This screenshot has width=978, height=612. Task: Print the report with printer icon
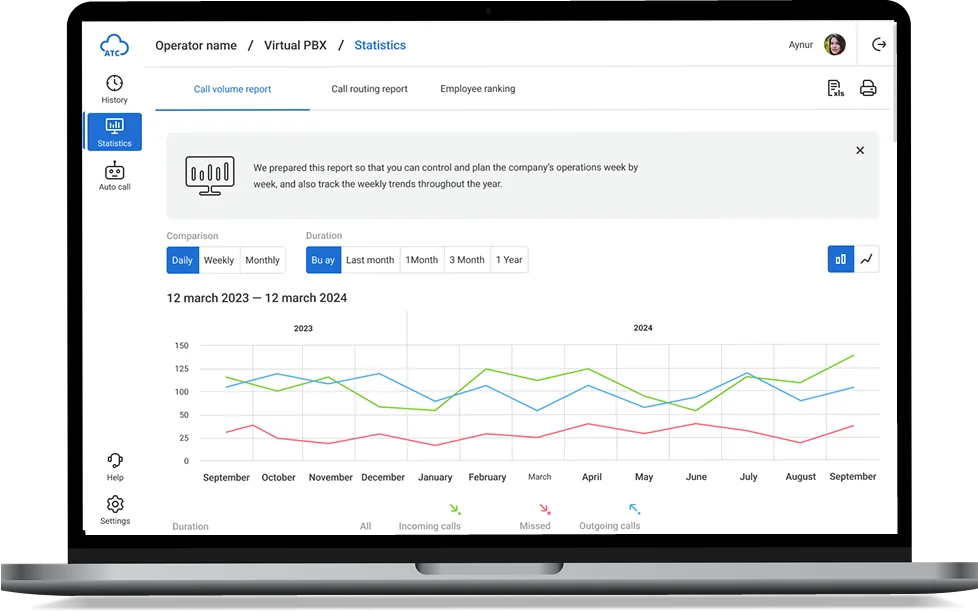point(868,88)
